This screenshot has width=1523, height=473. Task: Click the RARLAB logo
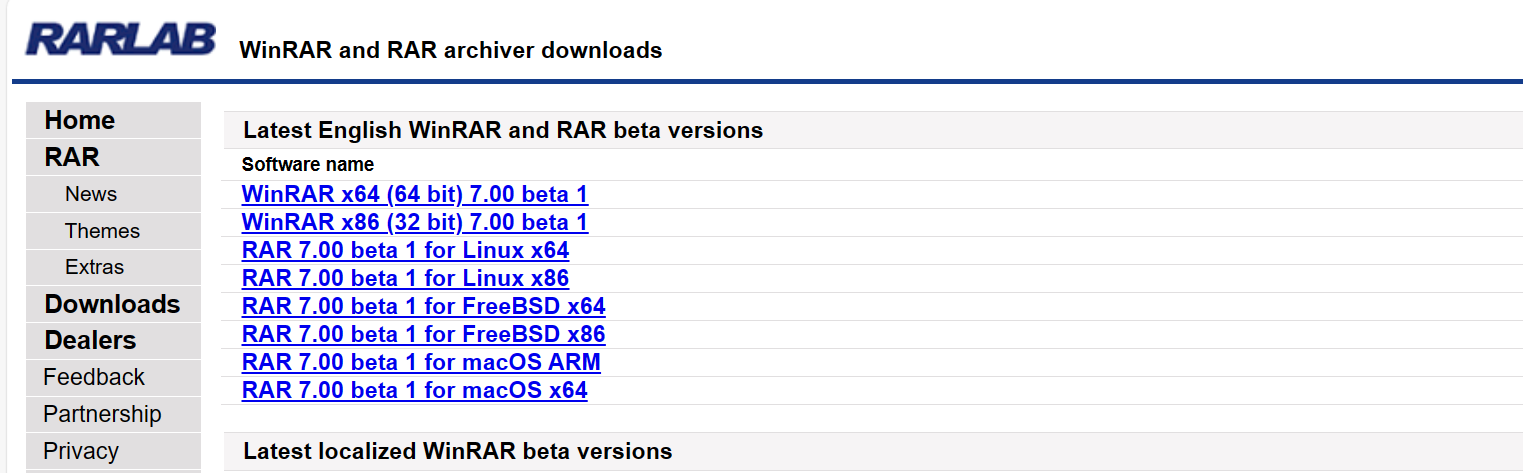(x=120, y=39)
